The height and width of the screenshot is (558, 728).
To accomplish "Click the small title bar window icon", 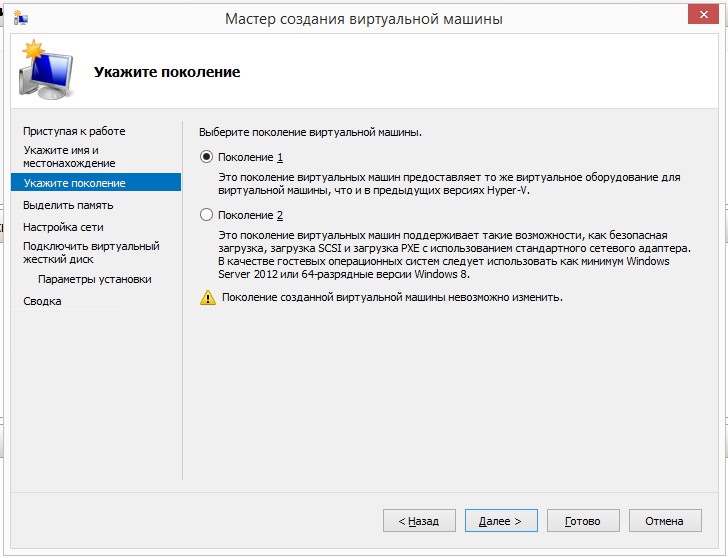I will pos(20,18).
